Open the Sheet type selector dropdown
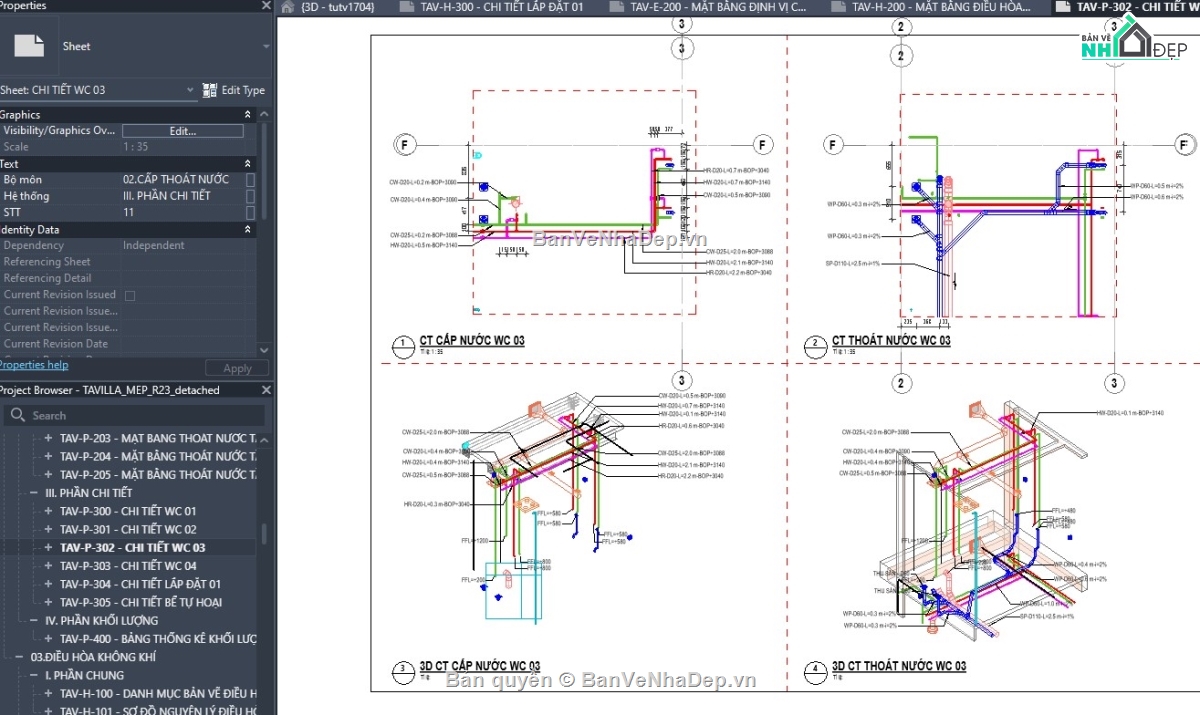 [x=266, y=46]
